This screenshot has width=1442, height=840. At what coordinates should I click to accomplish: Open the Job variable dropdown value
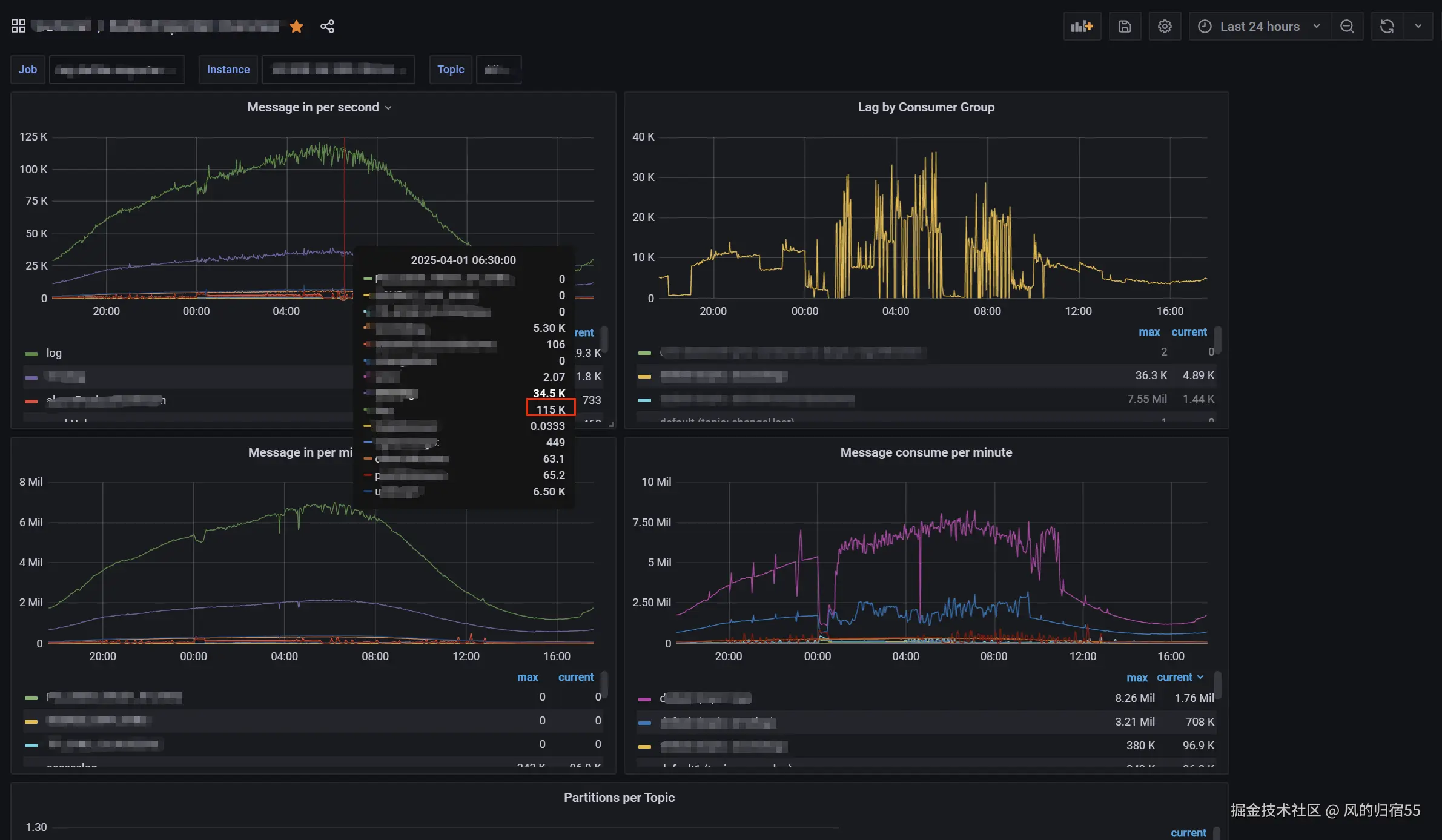point(116,70)
